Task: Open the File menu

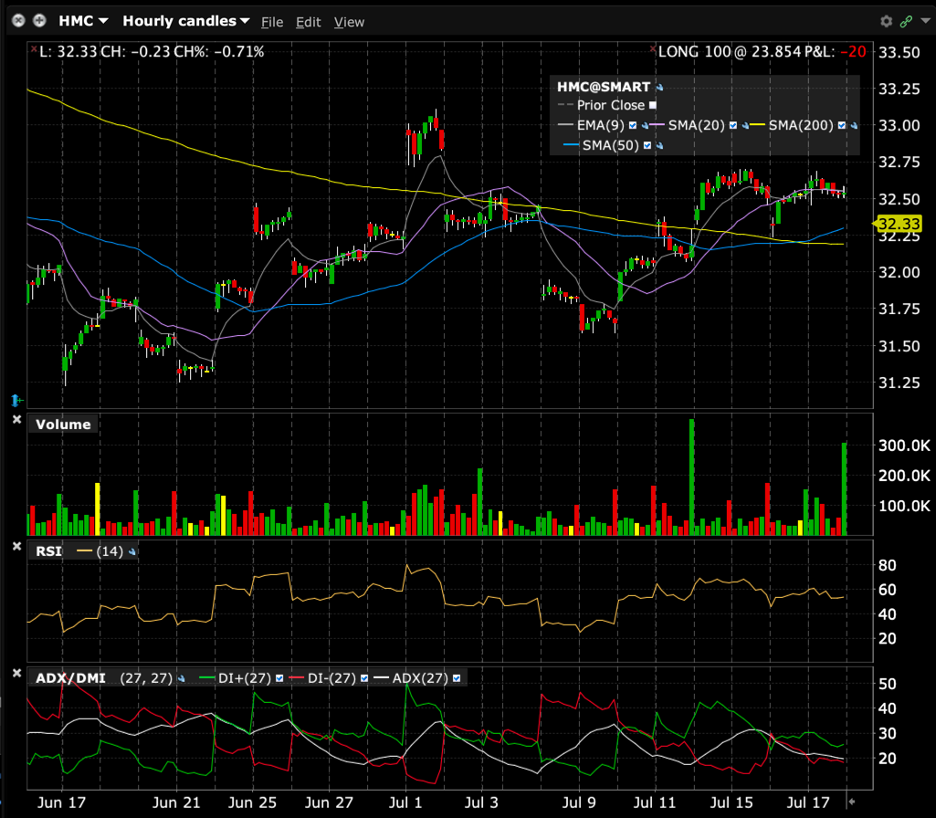Action: tap(272, 22)
